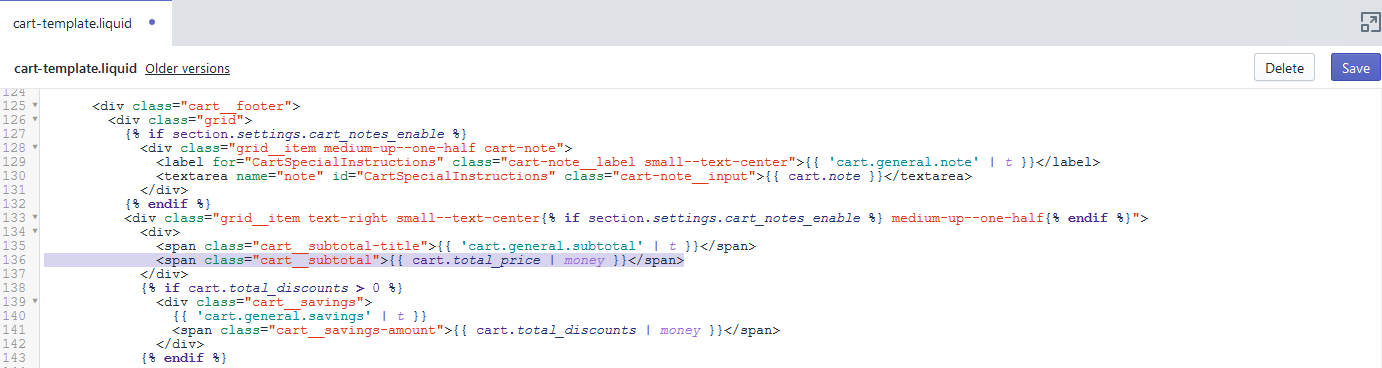
Task: Select line number 129 in the gutter
Action: pyautogui.click(x=15, y=161)
